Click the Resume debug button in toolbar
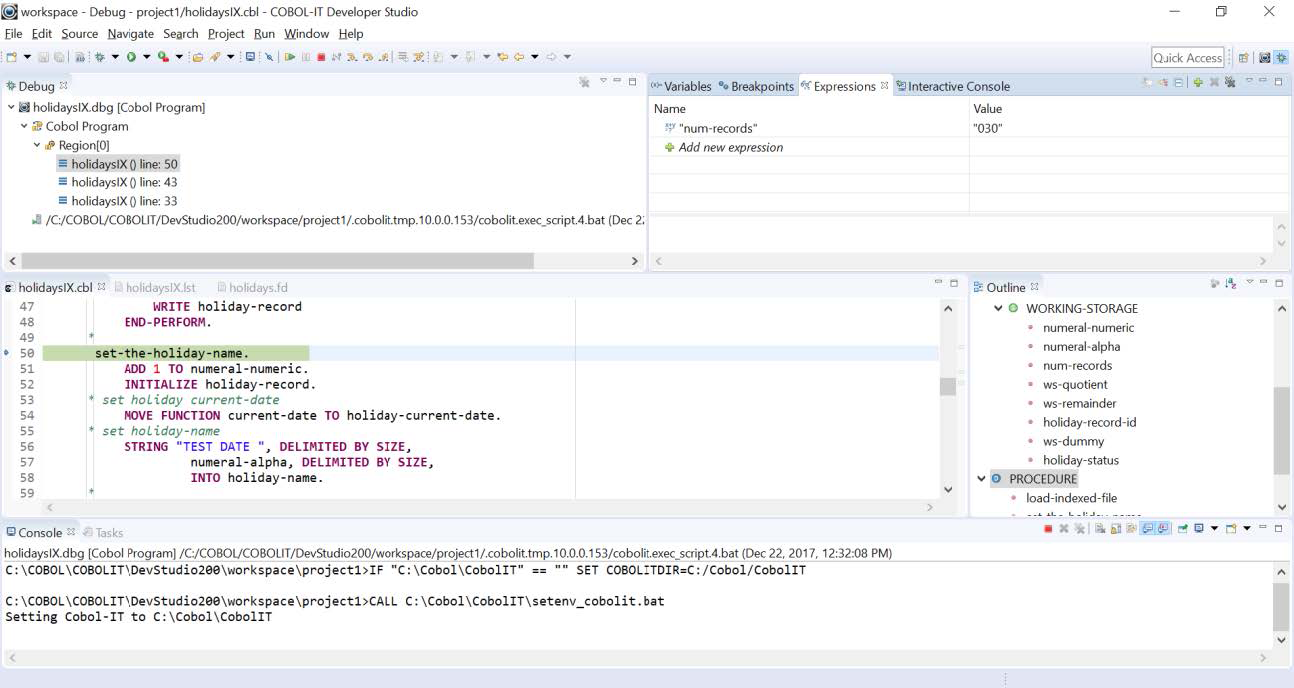The height and width of the screenshot is (688, 1294). (x=290, y=57)
